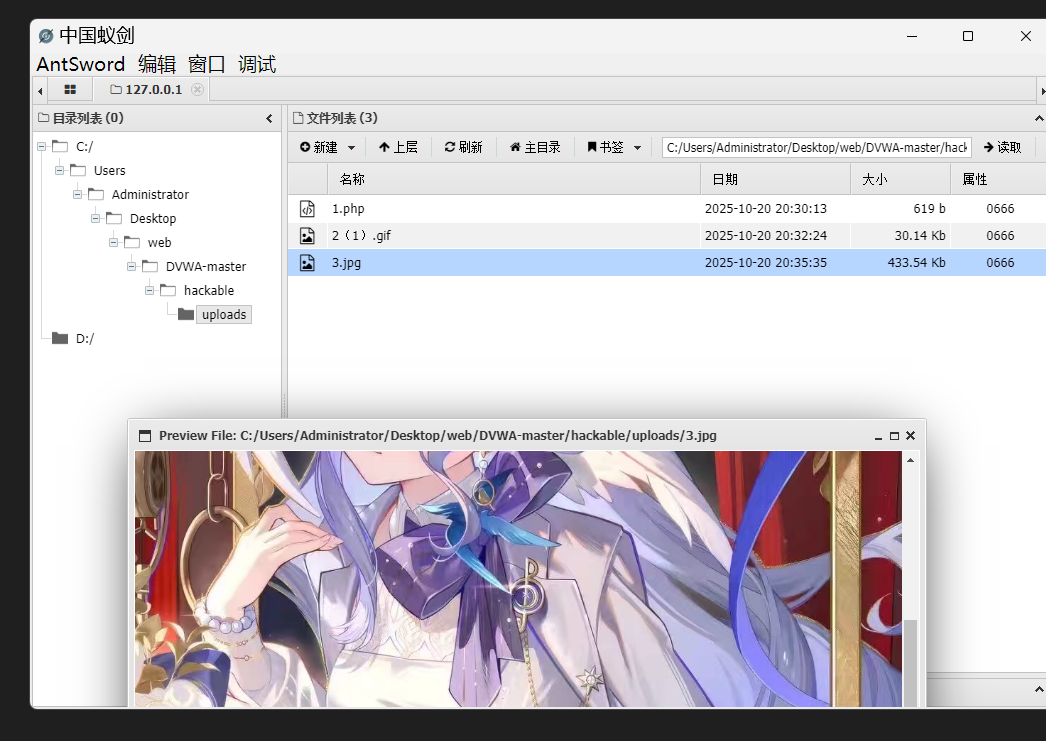Collapse the web tree node
This screenshot has height=741, width=1046.
click(x=113, y=242)
